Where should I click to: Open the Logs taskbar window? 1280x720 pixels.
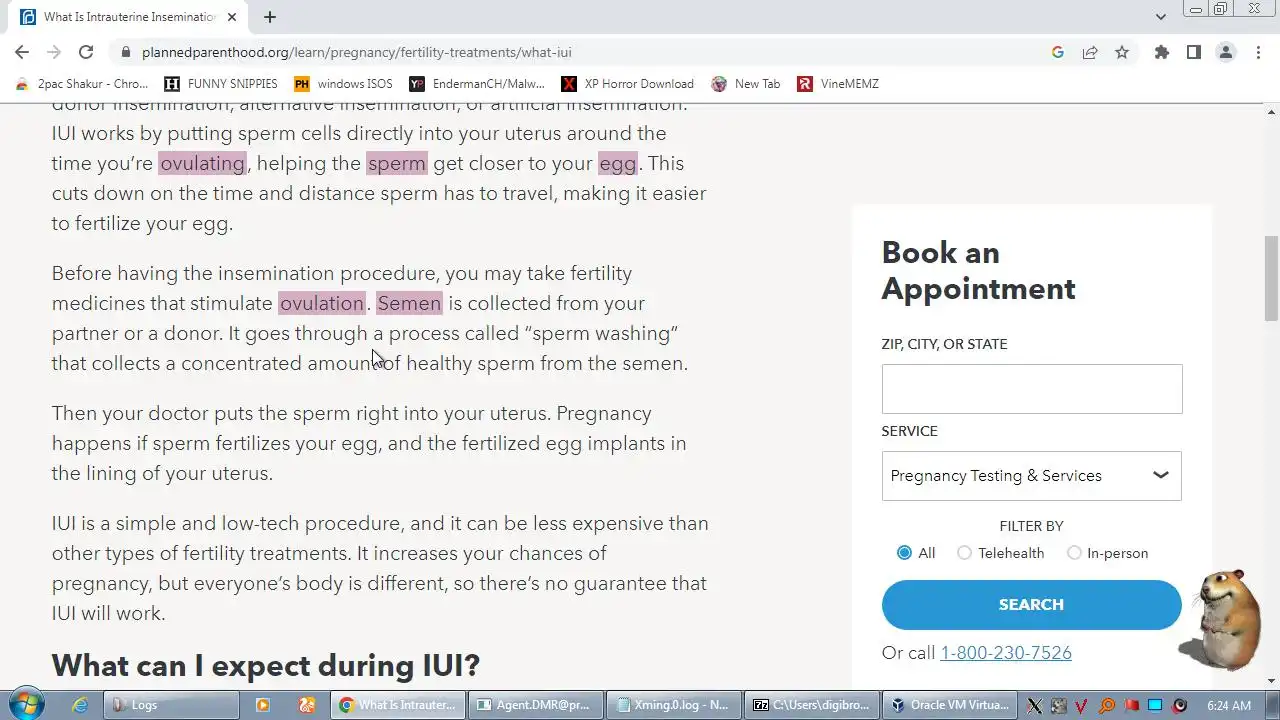pos(171,705)
